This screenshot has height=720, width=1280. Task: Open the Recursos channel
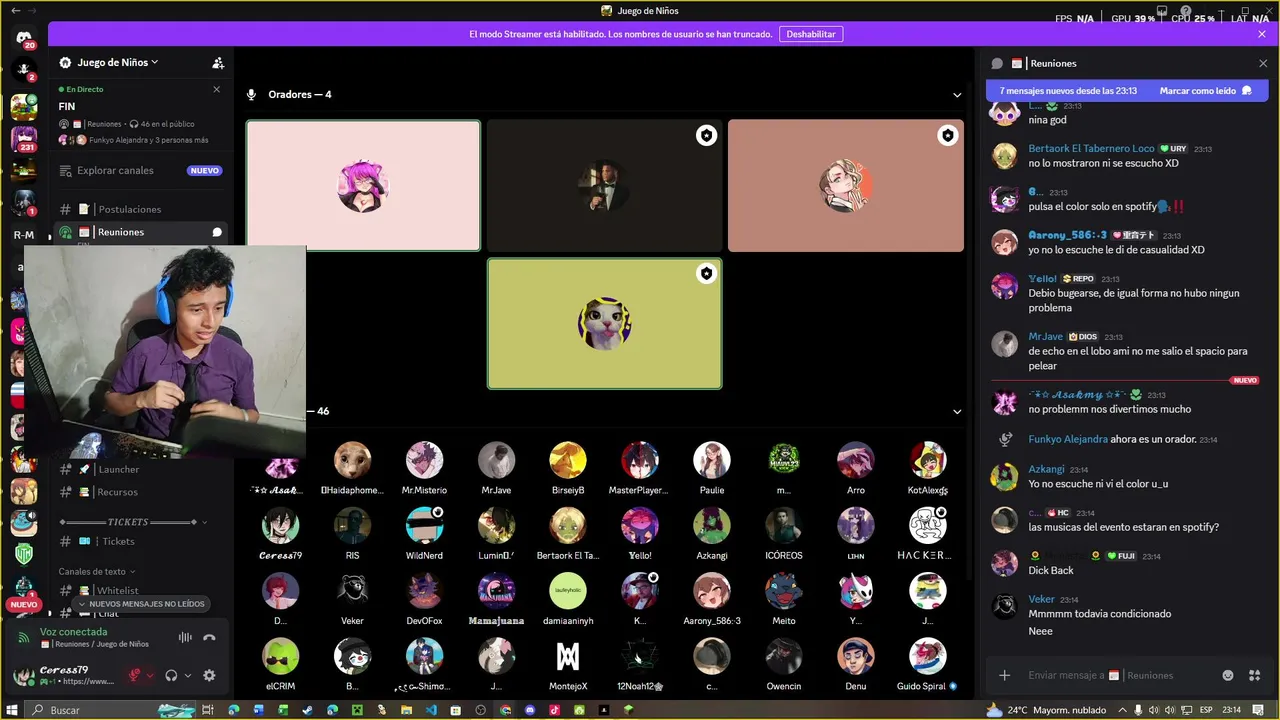[140, 492]
